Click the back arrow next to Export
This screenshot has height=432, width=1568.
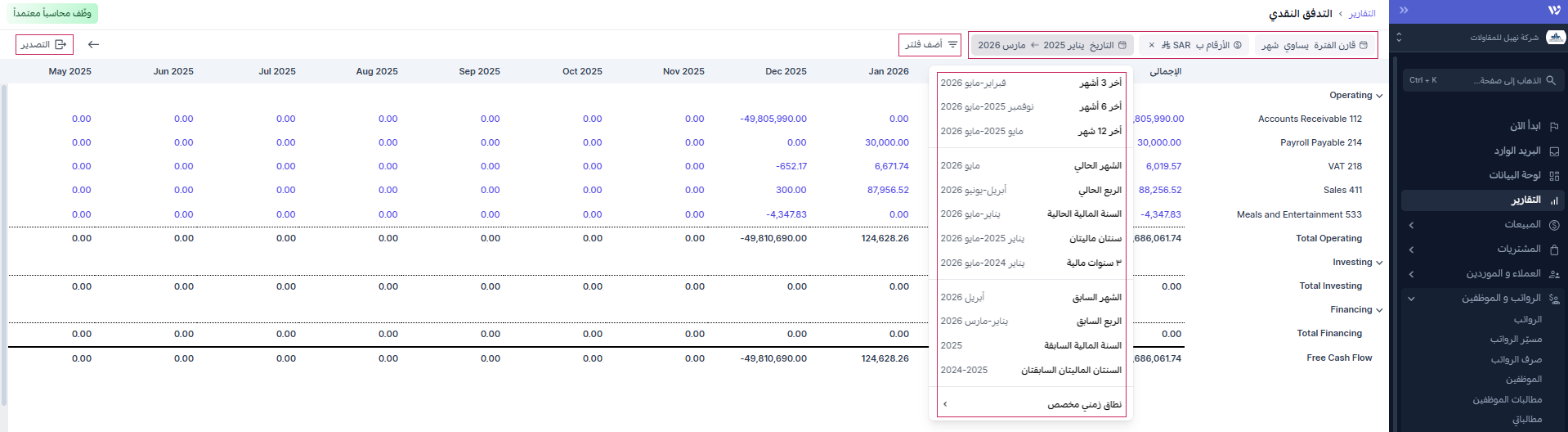coord(93,44)
